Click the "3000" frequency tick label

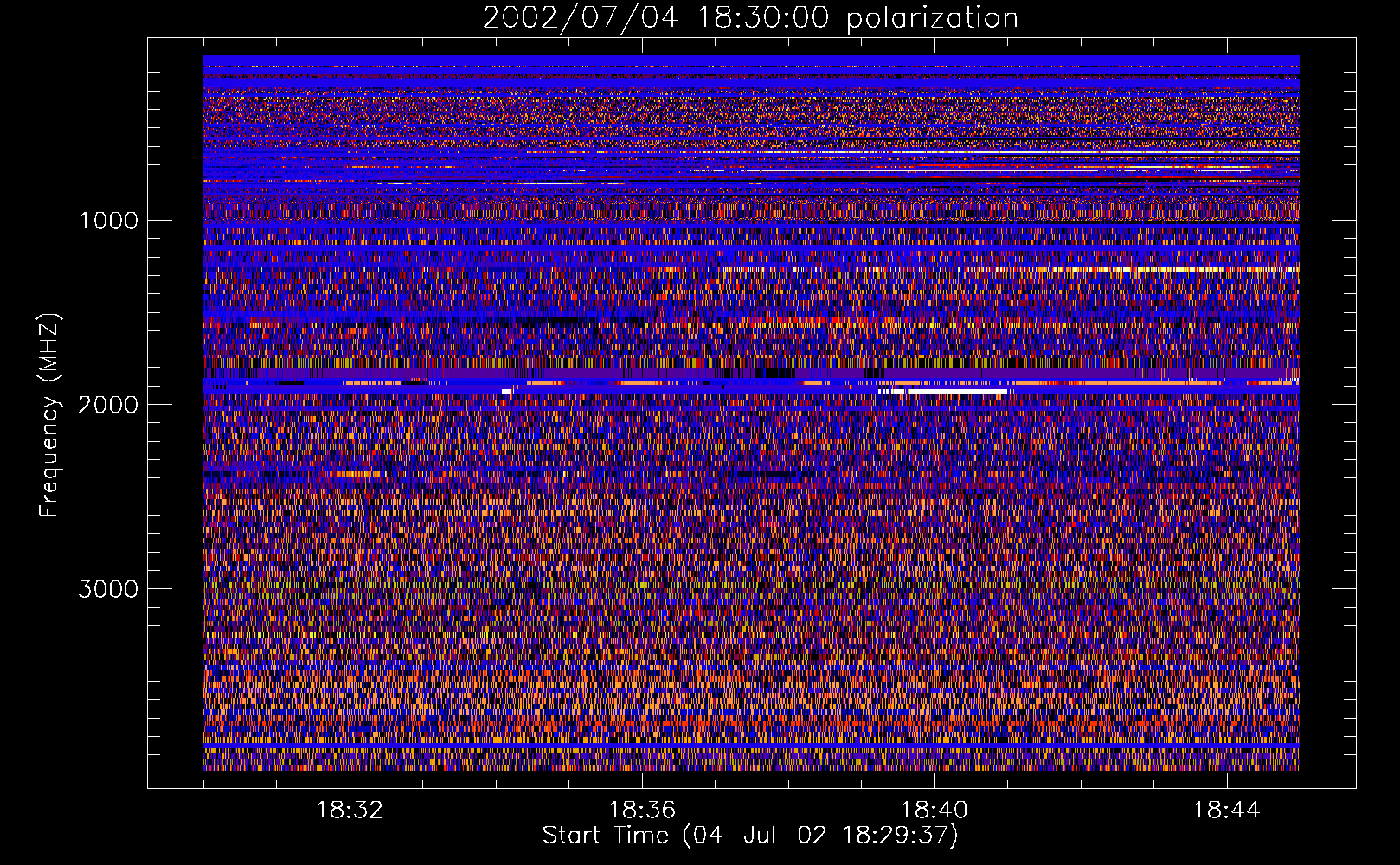(x=108, y=589)
